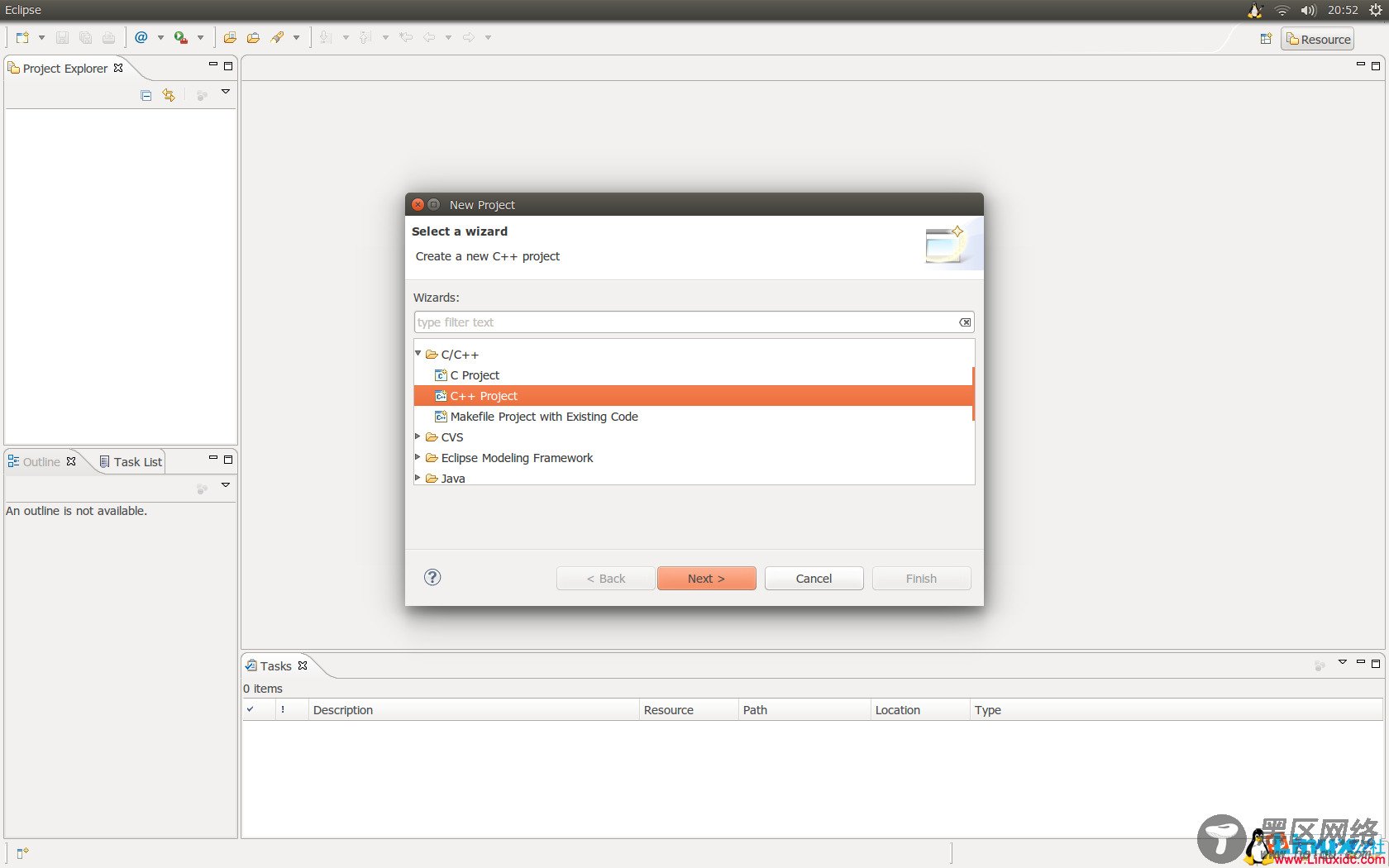Select the Tasks tab
Screen dimensions: 1389x868
coord(276,666)
